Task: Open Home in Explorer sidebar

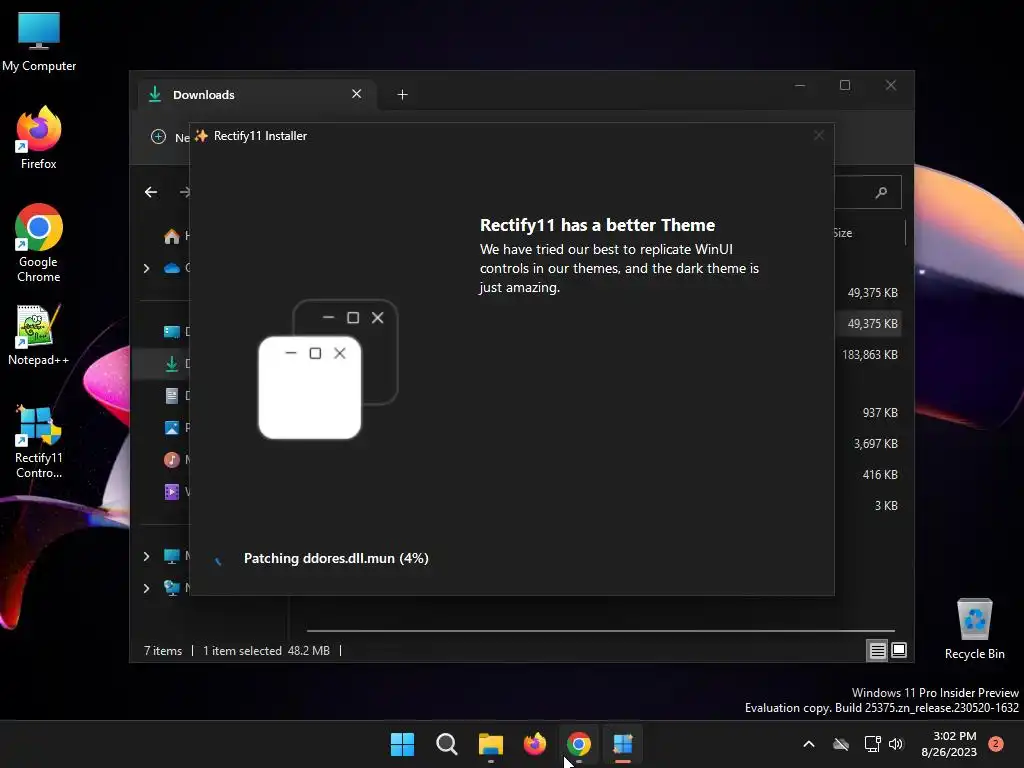Action: click(x=172, y=236)
